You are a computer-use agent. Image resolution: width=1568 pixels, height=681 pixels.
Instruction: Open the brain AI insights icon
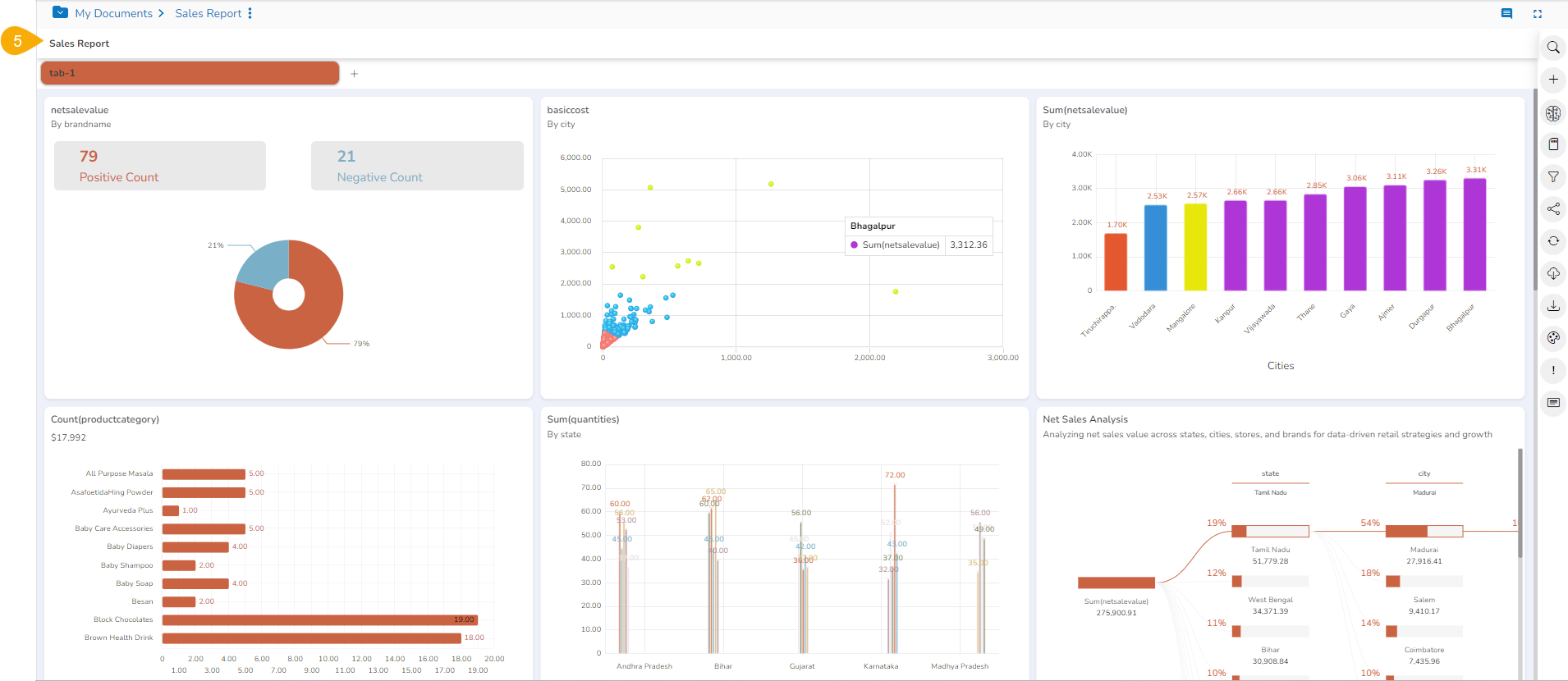point(1553,112)
